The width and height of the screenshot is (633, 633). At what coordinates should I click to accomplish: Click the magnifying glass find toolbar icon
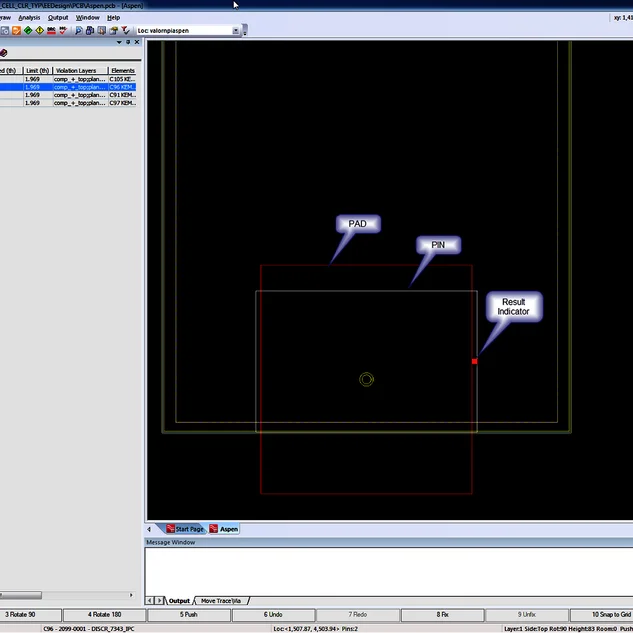[x=79, y=31]
